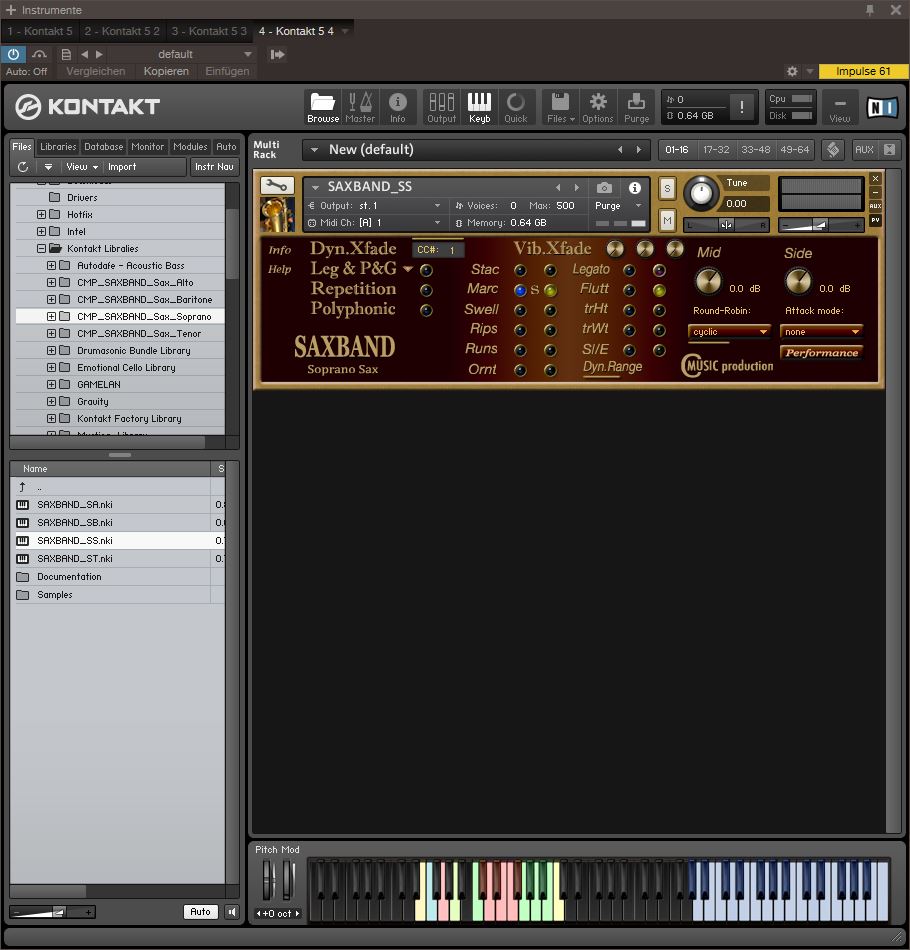Click the Import button
Image resolution: width=910 pixels, height=950 pixels.
[x=122, y=167]
